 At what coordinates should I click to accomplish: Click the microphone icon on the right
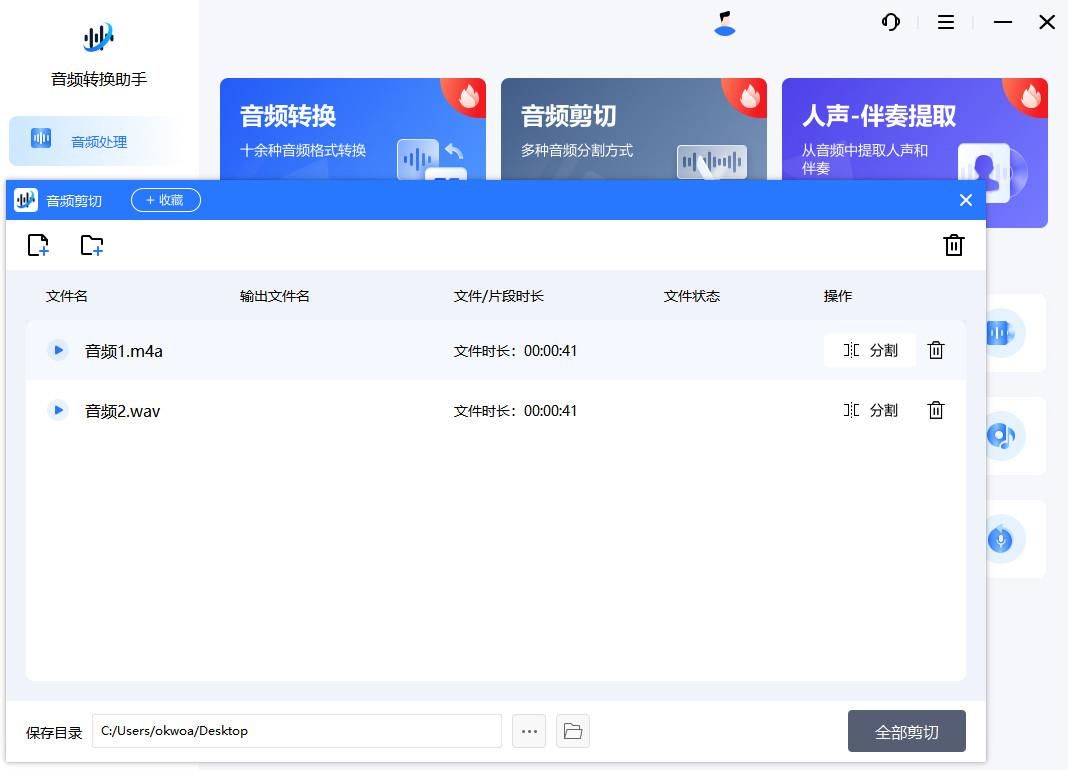pyautogui.click(x=1000, y=540)
